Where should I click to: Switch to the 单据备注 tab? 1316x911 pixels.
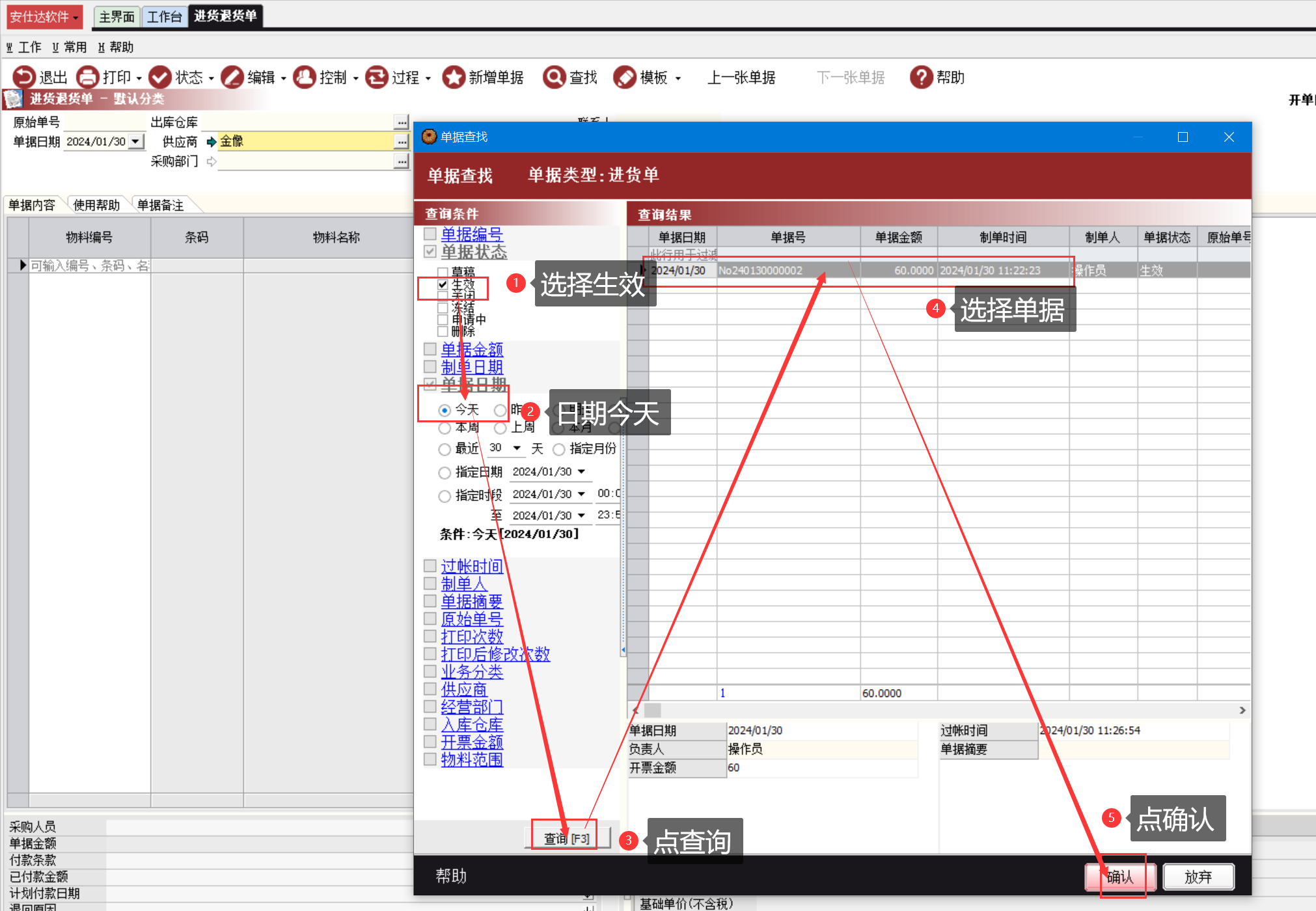coord(161,205)
